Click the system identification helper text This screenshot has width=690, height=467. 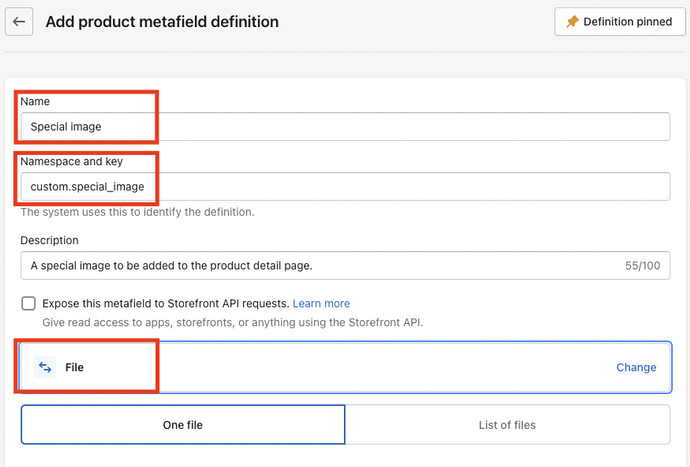pos(137,212)
